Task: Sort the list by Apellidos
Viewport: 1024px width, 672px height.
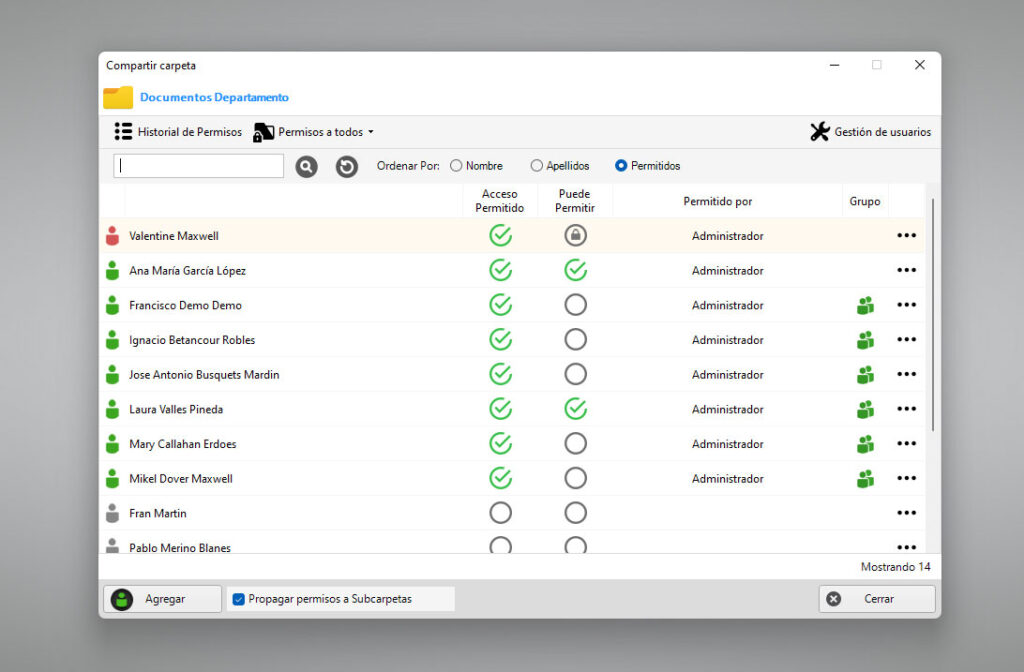Action: click(536, 166)
